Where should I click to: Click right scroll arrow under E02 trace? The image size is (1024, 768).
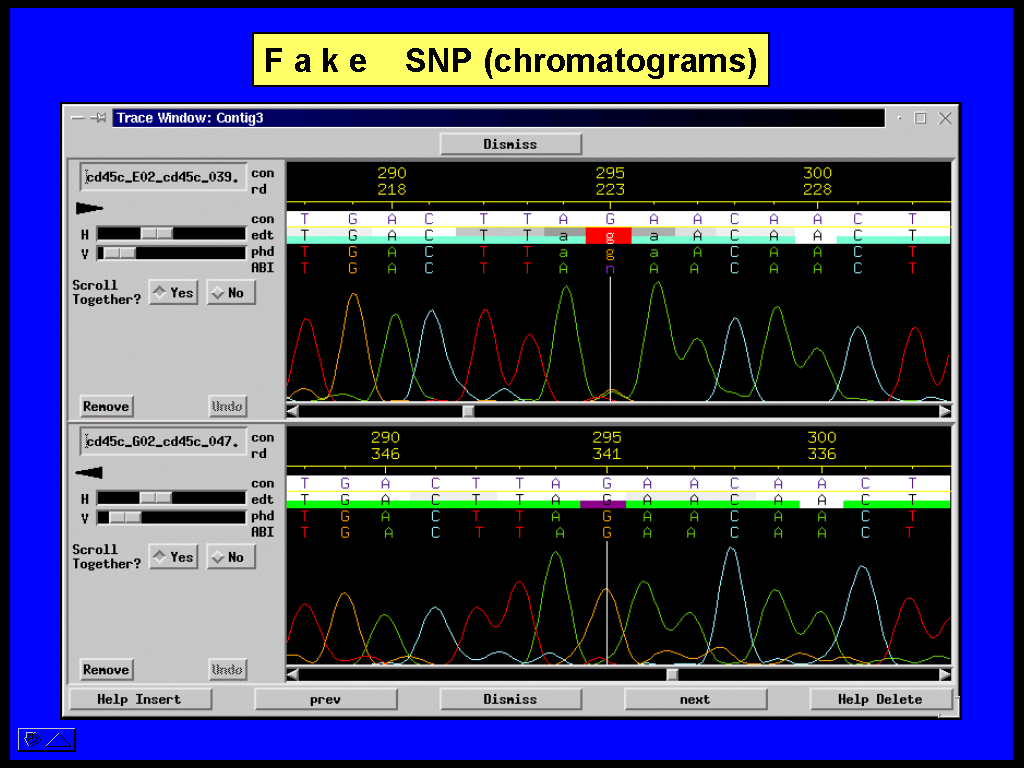(945, 411)
